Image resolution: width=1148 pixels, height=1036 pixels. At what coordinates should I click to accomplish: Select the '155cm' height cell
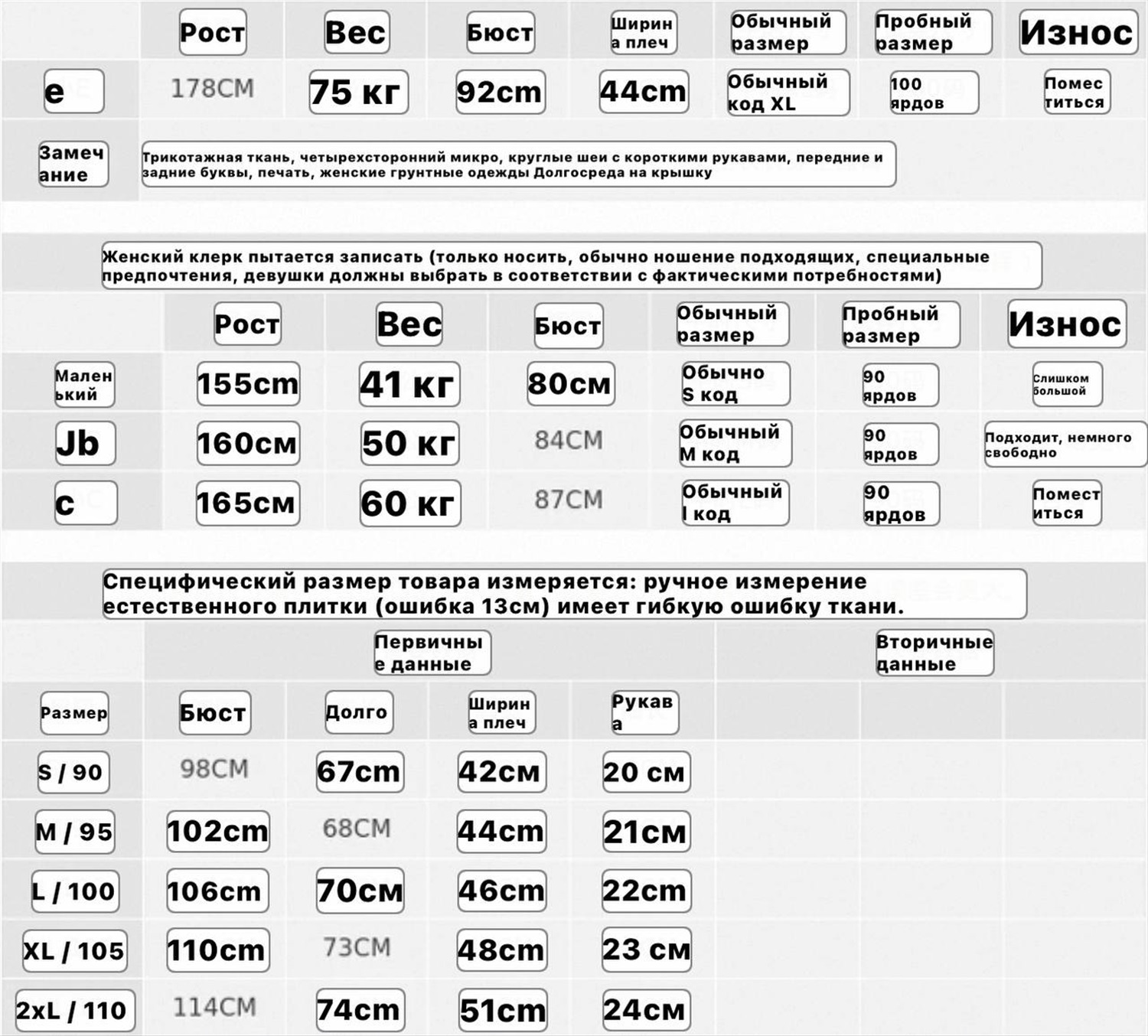248,383
